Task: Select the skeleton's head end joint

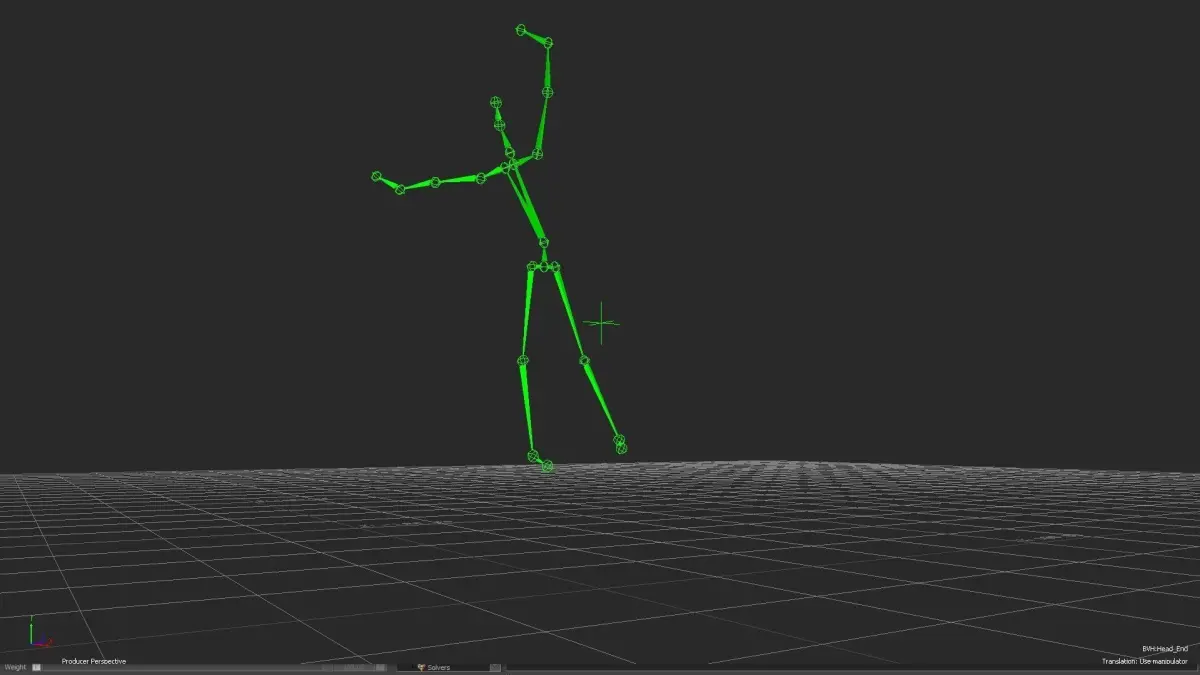Action: pos(495,102)
